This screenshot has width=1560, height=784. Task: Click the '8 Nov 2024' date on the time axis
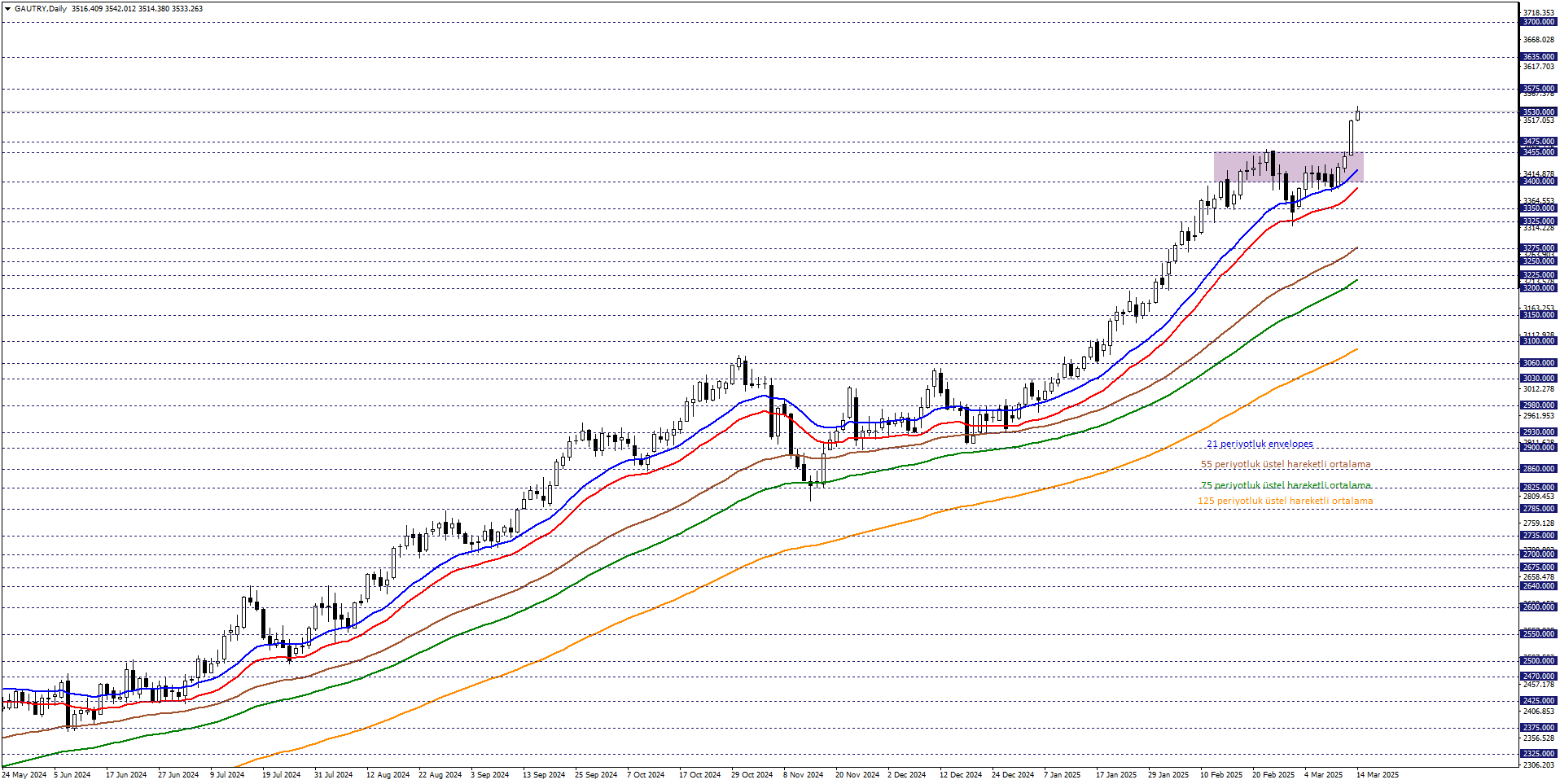click(804, 775)
